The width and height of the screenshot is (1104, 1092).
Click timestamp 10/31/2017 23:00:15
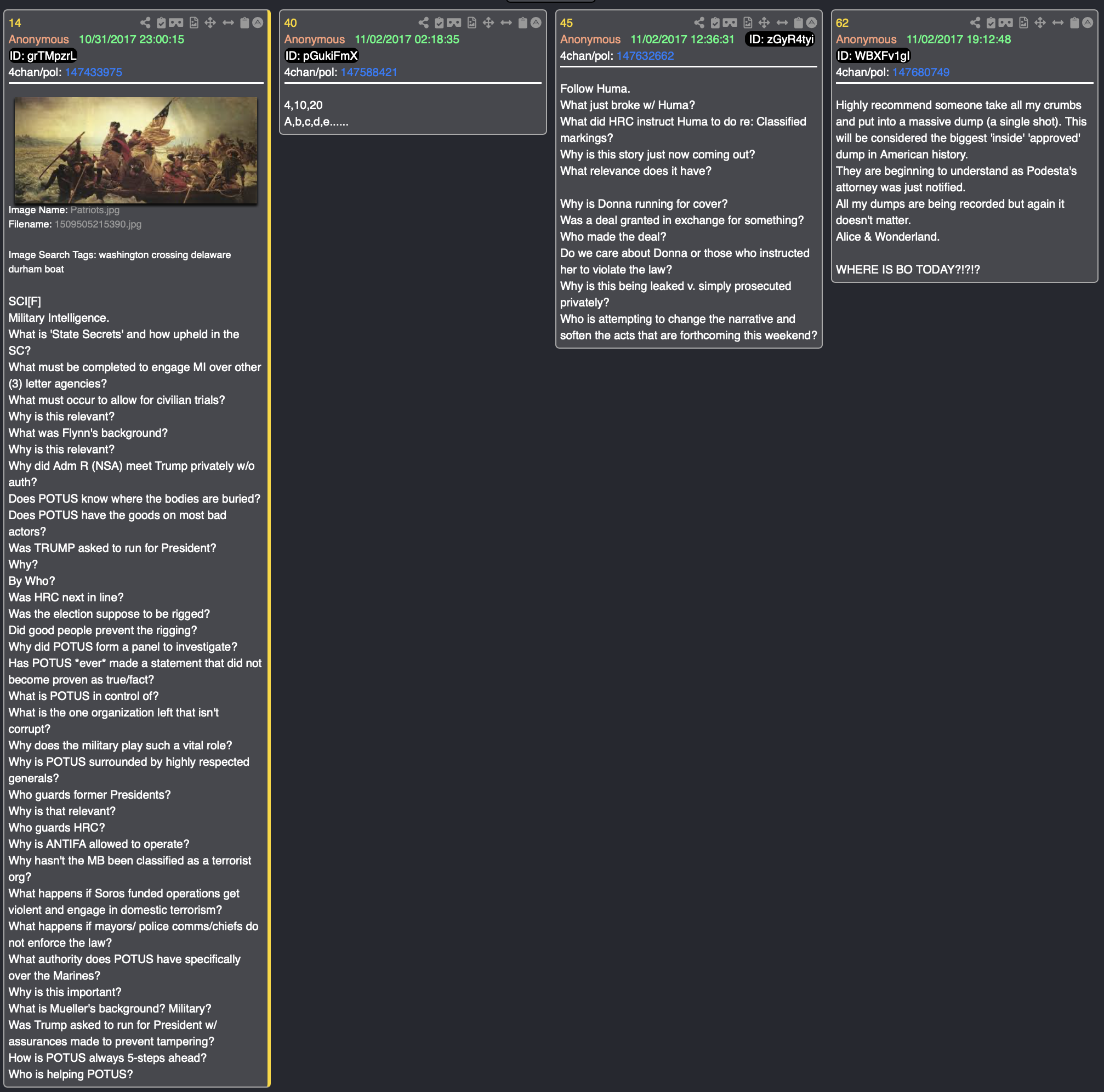click(132, 39)
